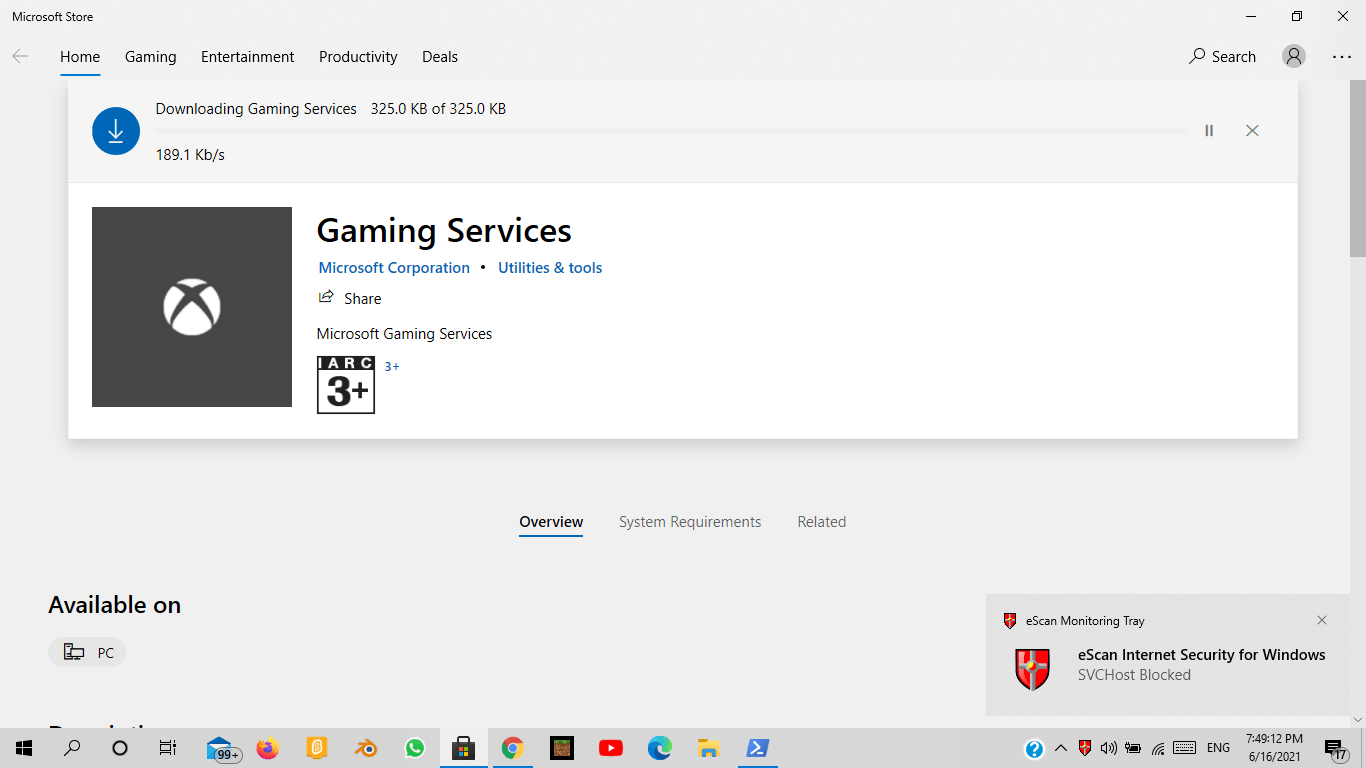Open File Explorer from the taskbar

click(x=708, y=748)
